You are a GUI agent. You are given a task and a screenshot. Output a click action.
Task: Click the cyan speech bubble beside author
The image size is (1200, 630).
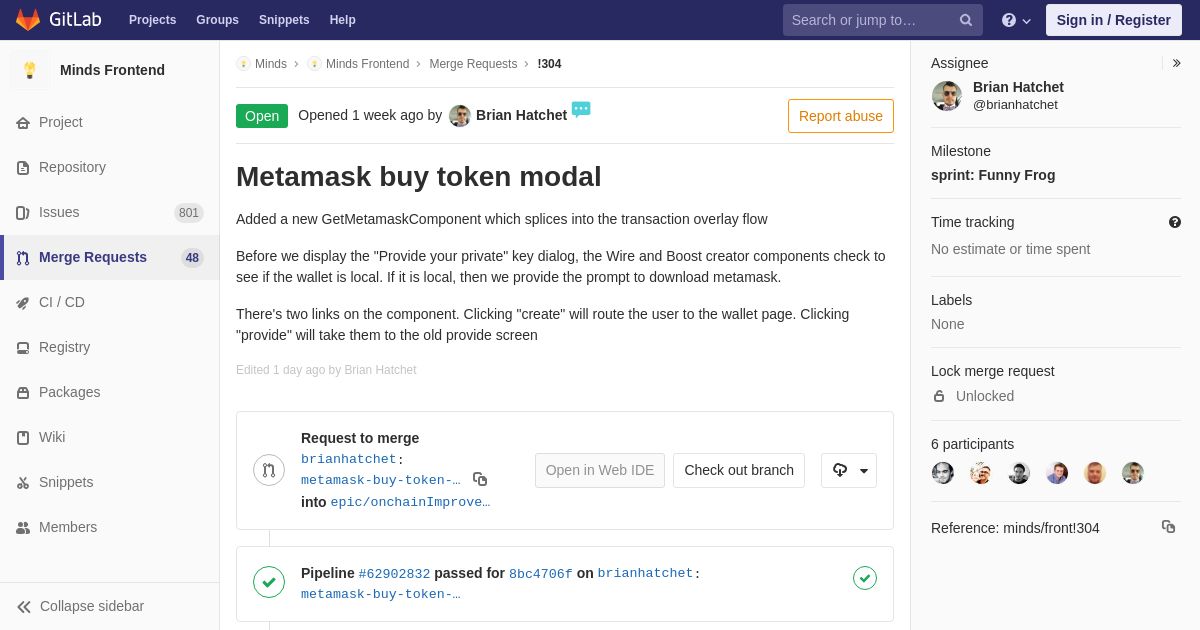click(x=581, y=109)
